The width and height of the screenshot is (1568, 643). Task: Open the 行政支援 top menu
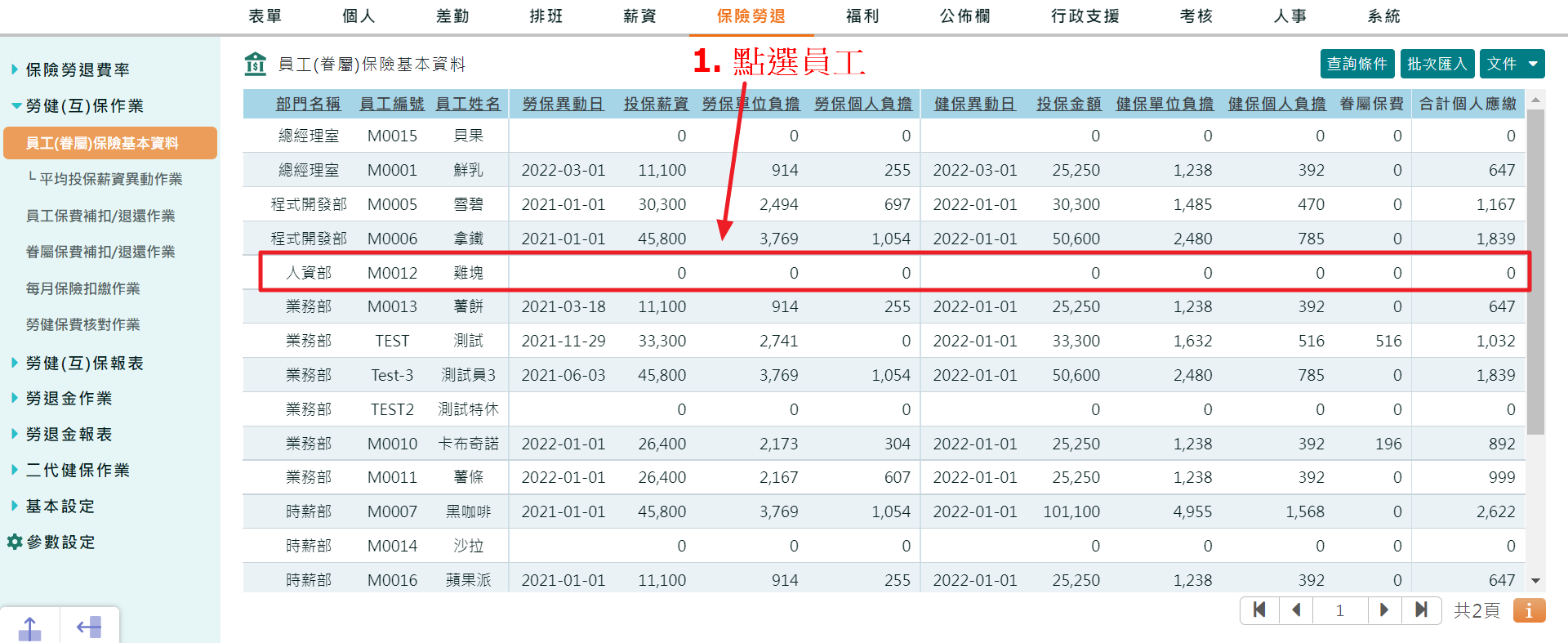point(1085,16)
